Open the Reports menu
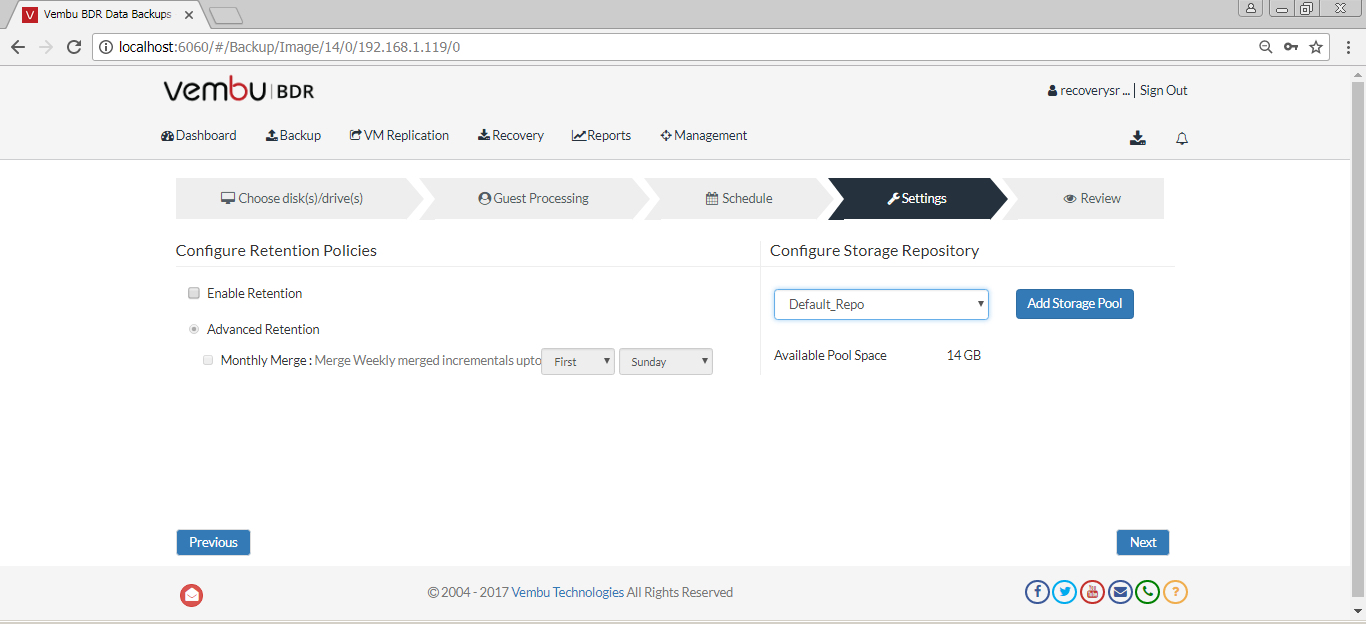 point(601,135)
